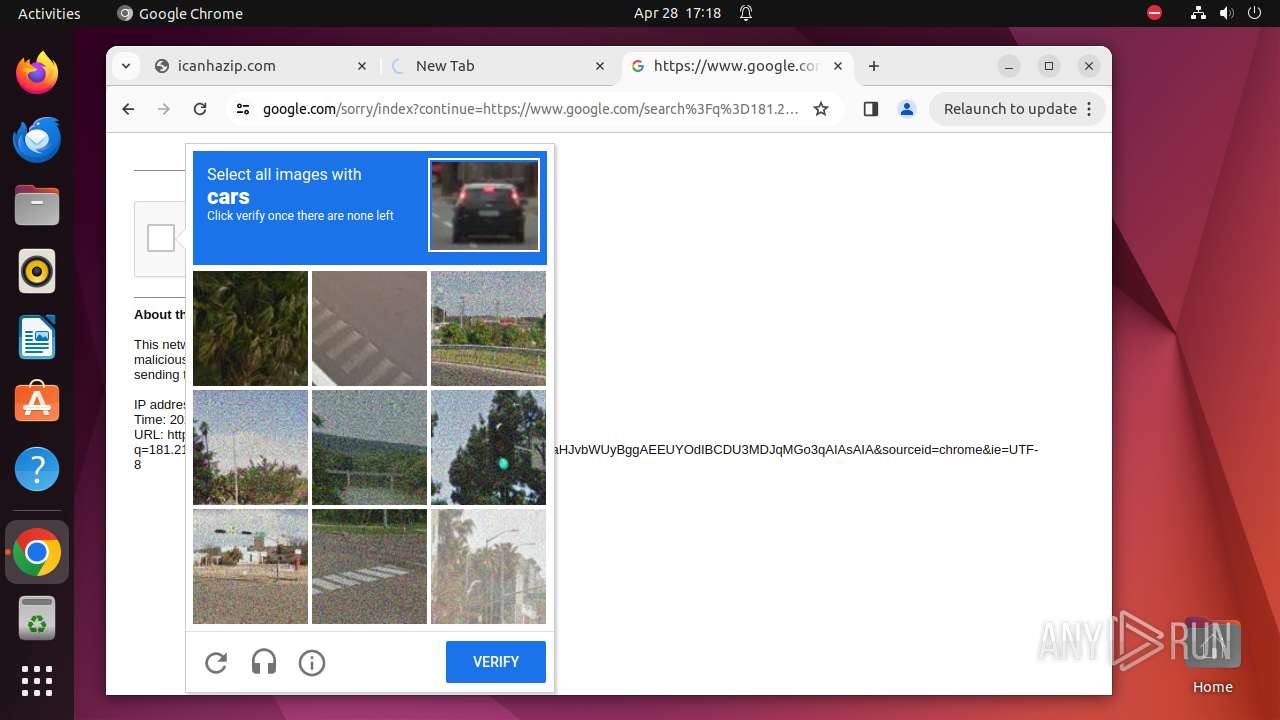1280x720 pixels.
Task: Click Relaunch to update
Action: pos(1018,109)
